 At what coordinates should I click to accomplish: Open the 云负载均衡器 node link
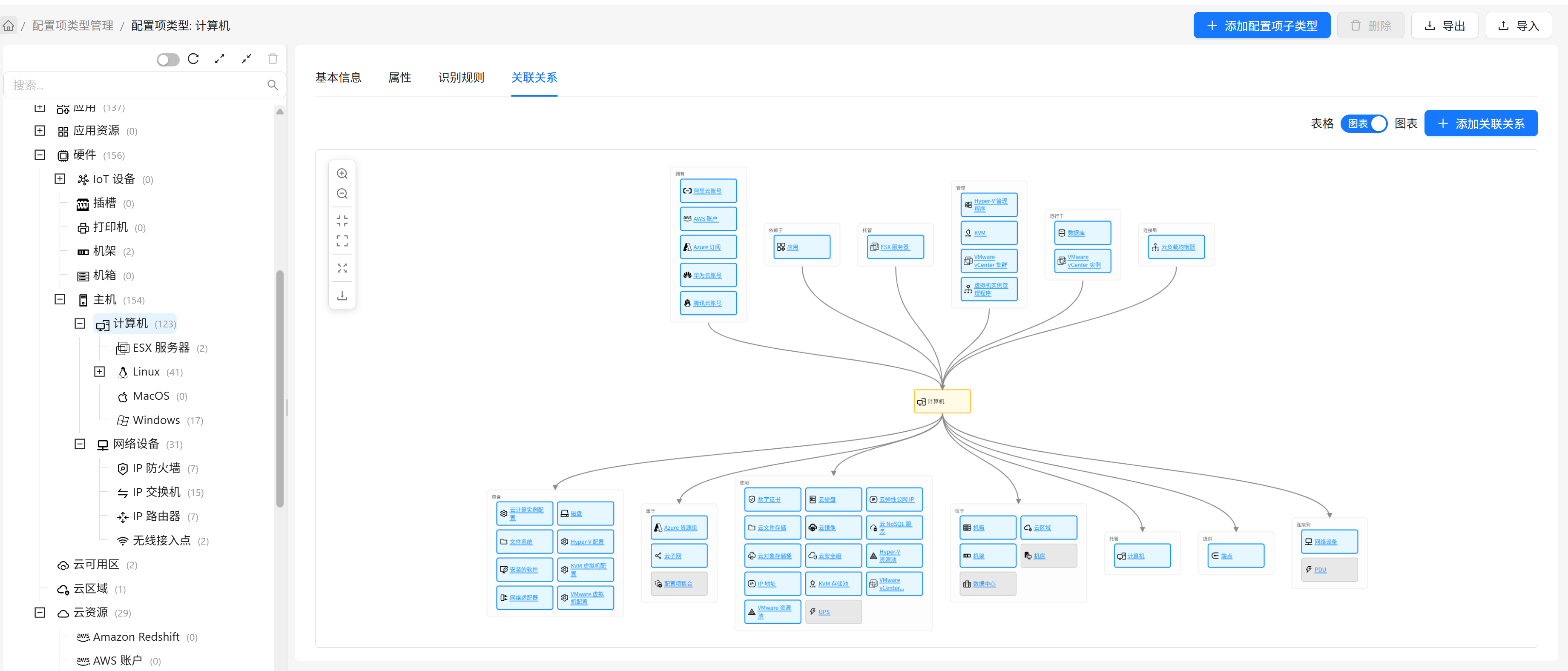pos(1178,248)
